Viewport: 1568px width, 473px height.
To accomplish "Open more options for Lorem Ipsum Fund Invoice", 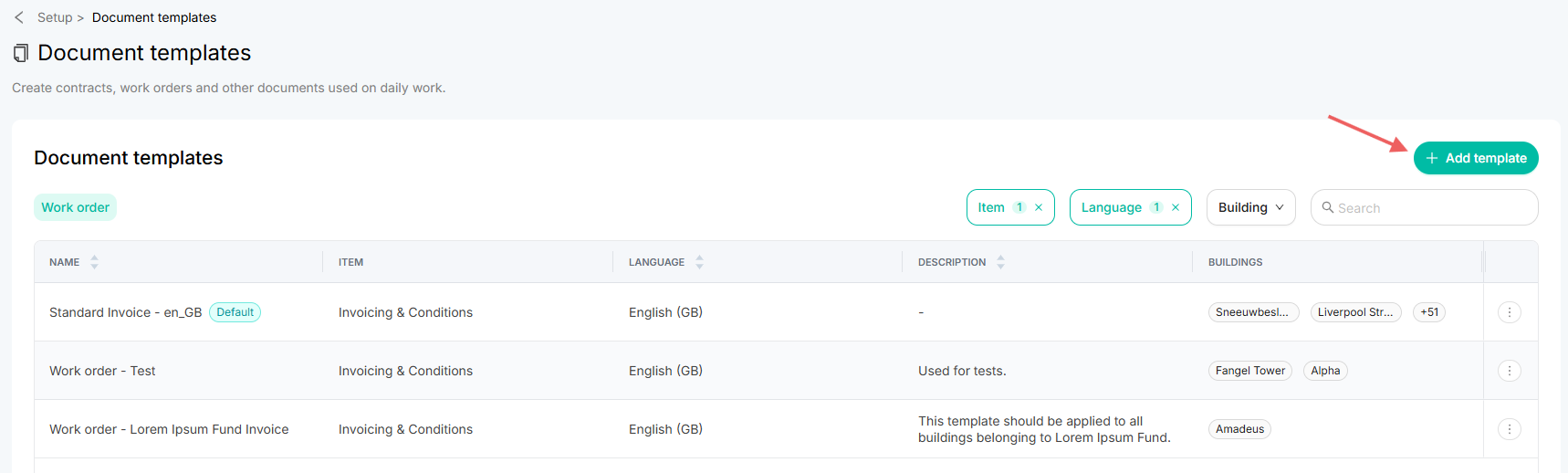I will coord(1510,429).
